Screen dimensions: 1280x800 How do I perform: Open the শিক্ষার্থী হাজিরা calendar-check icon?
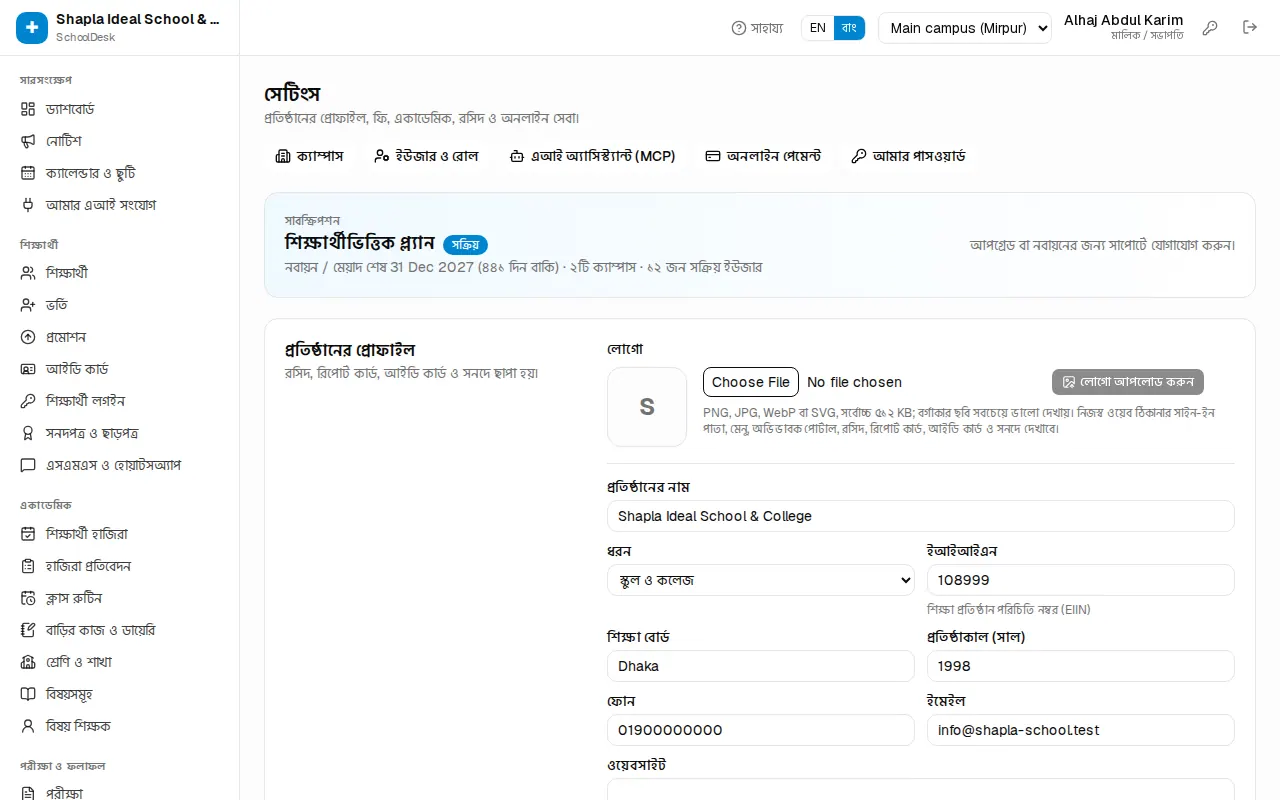[x=28, y=534]
